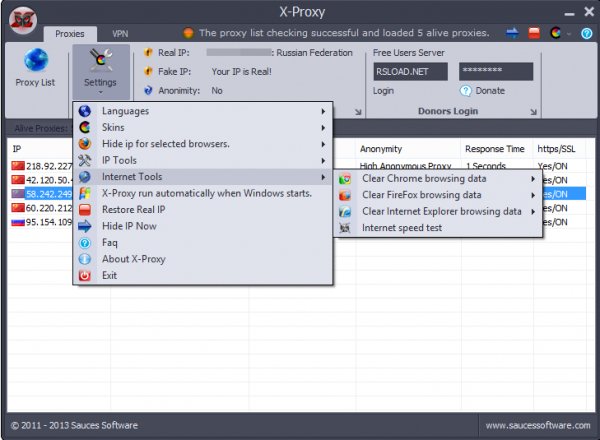This screenshot has width=600, height=440.
Task: Open About X-Proxy menu entry
Action: pyautogui.click(x=202, y=259)
